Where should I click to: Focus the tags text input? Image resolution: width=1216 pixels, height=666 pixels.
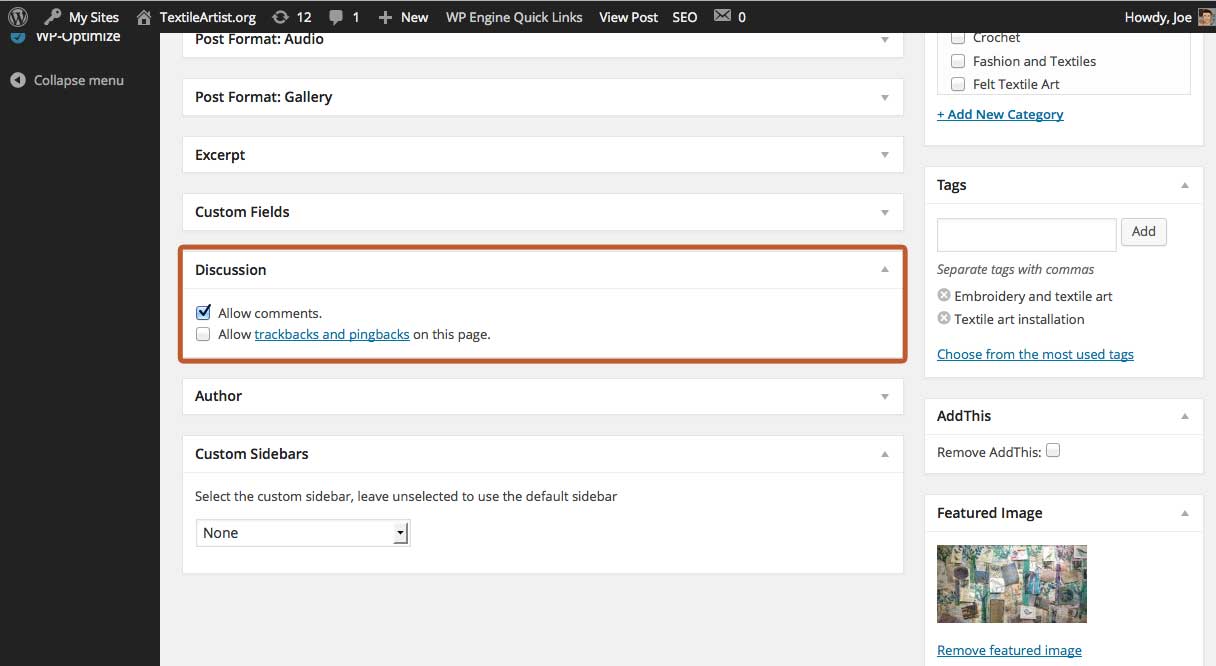click(x=1026, y=234)
